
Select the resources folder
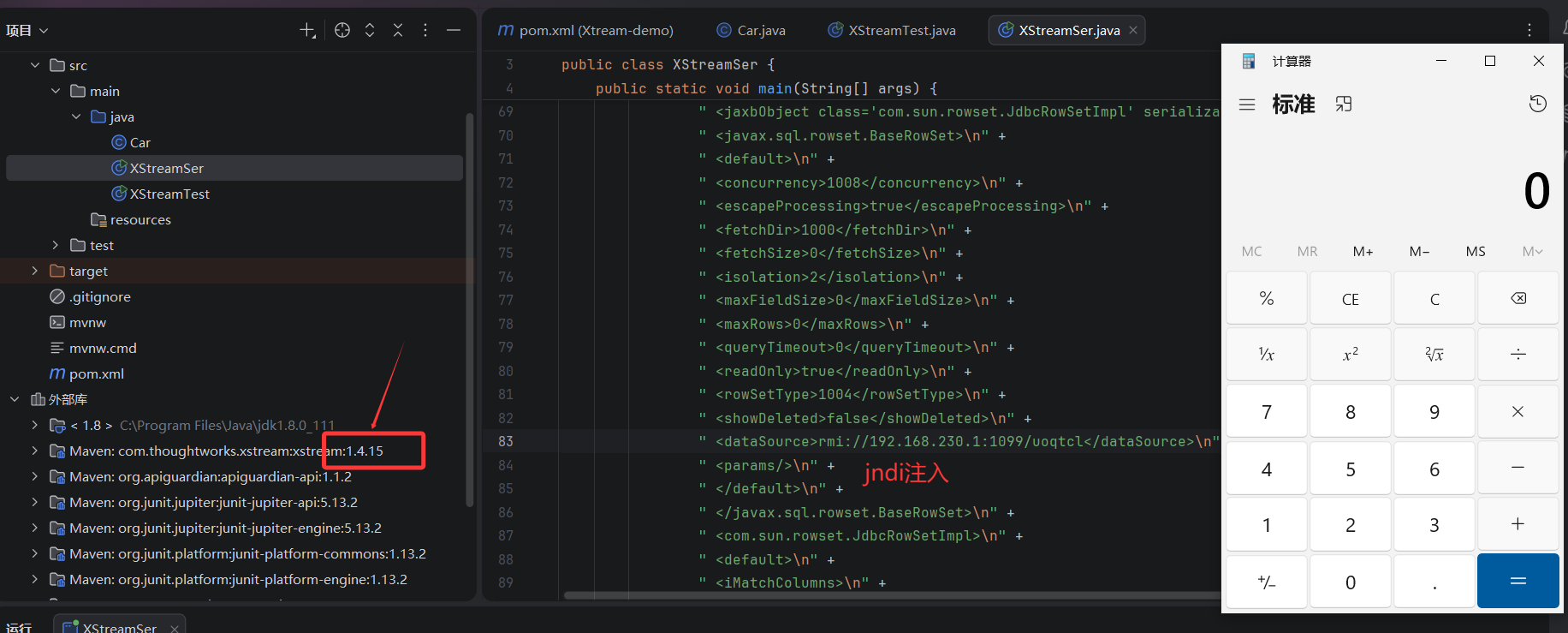131,219
